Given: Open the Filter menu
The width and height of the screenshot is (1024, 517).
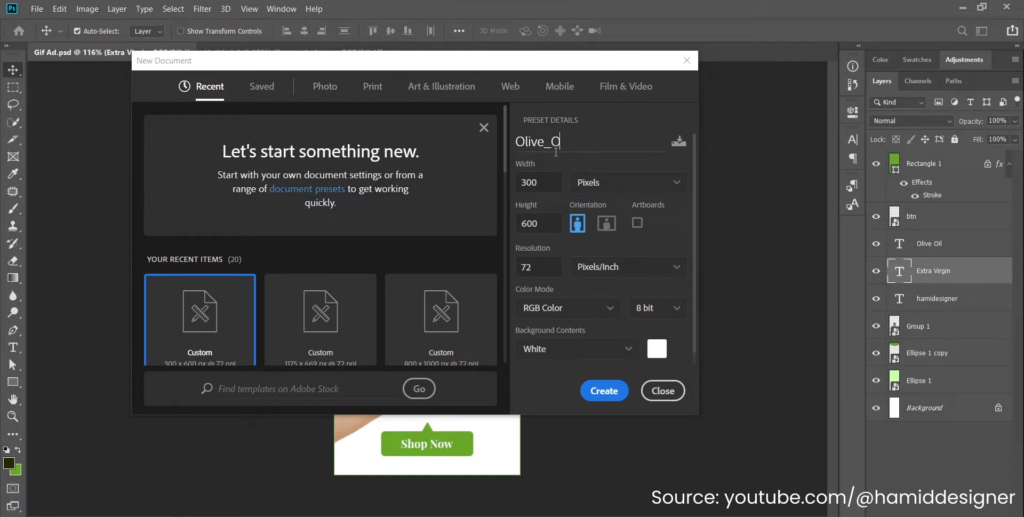Looking at the screenshot, I should pyautogui.click(x=202, y=9).
